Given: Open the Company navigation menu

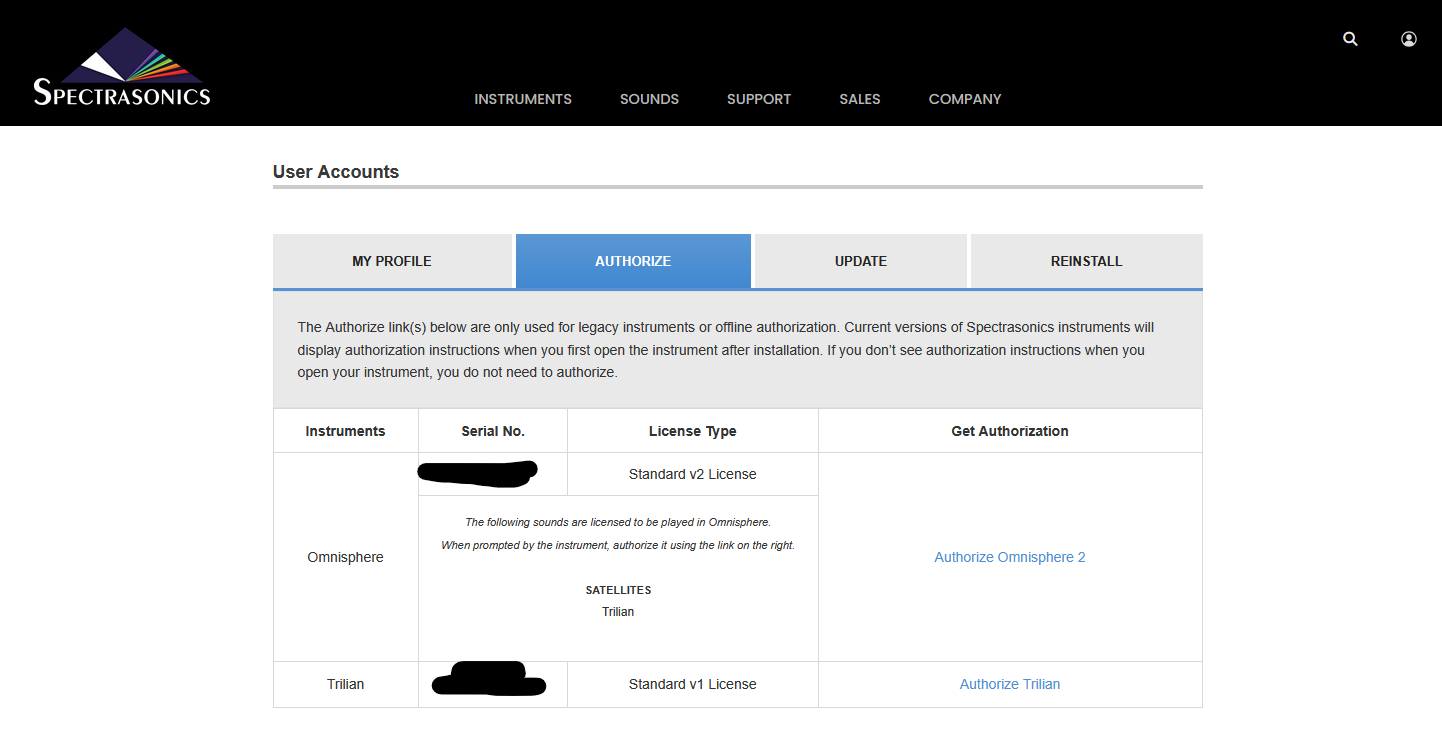Looking at the screenshot, I should tap(965, 99).
